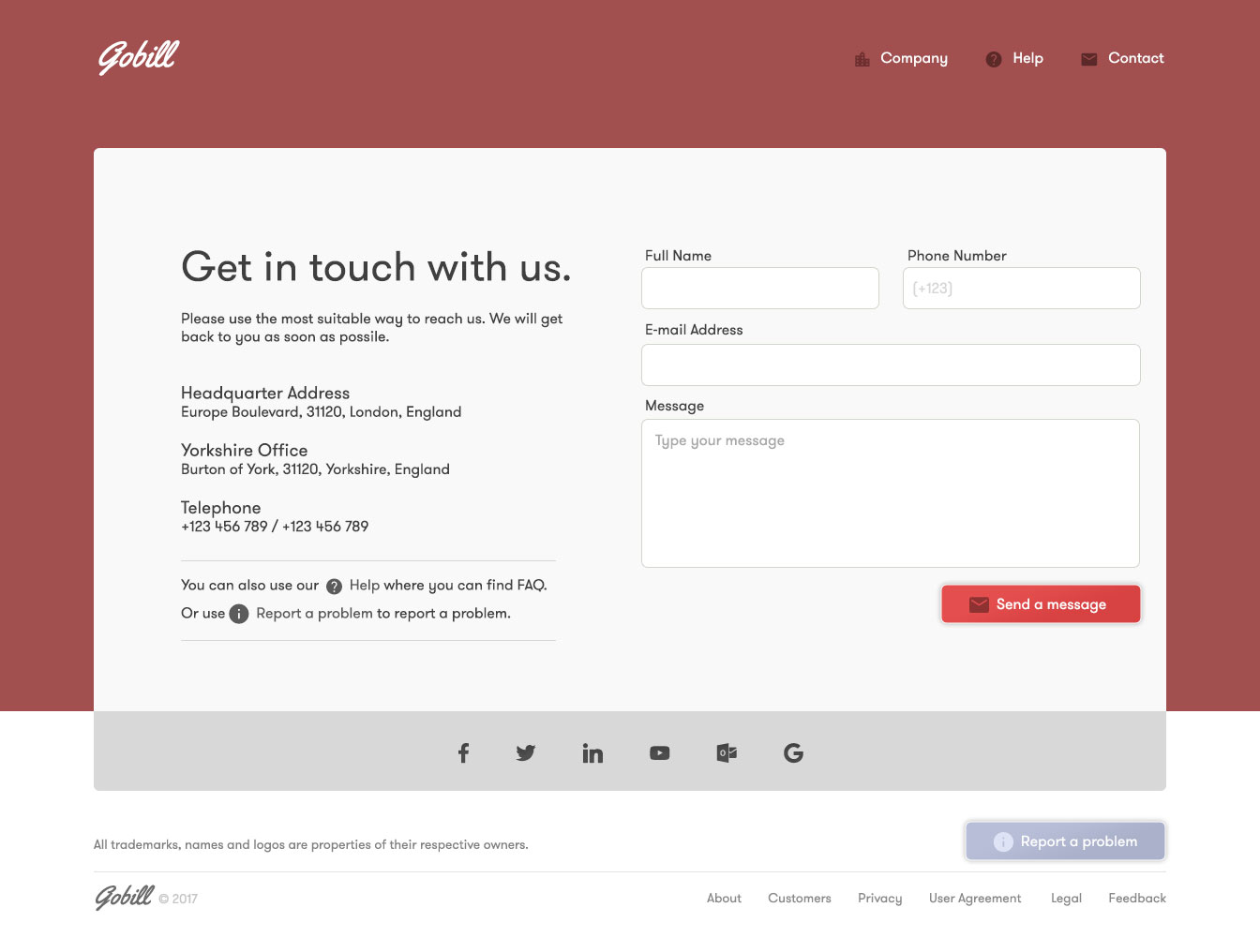This screenshot has height=952, width=1260.
Task: Open the inline Report a problem link
Action: 314,613
